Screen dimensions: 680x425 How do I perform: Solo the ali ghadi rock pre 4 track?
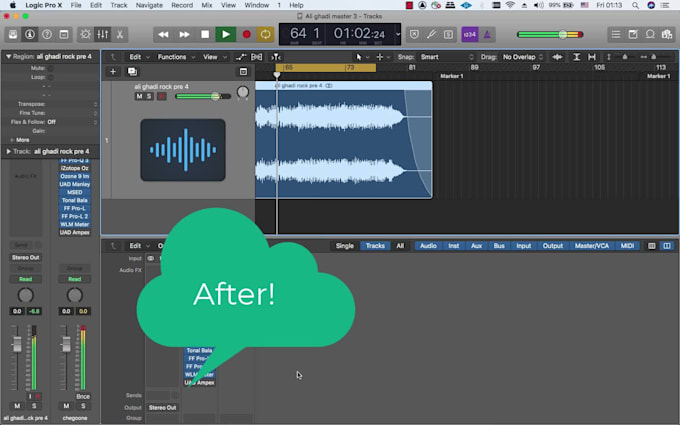tap(149, 96)
